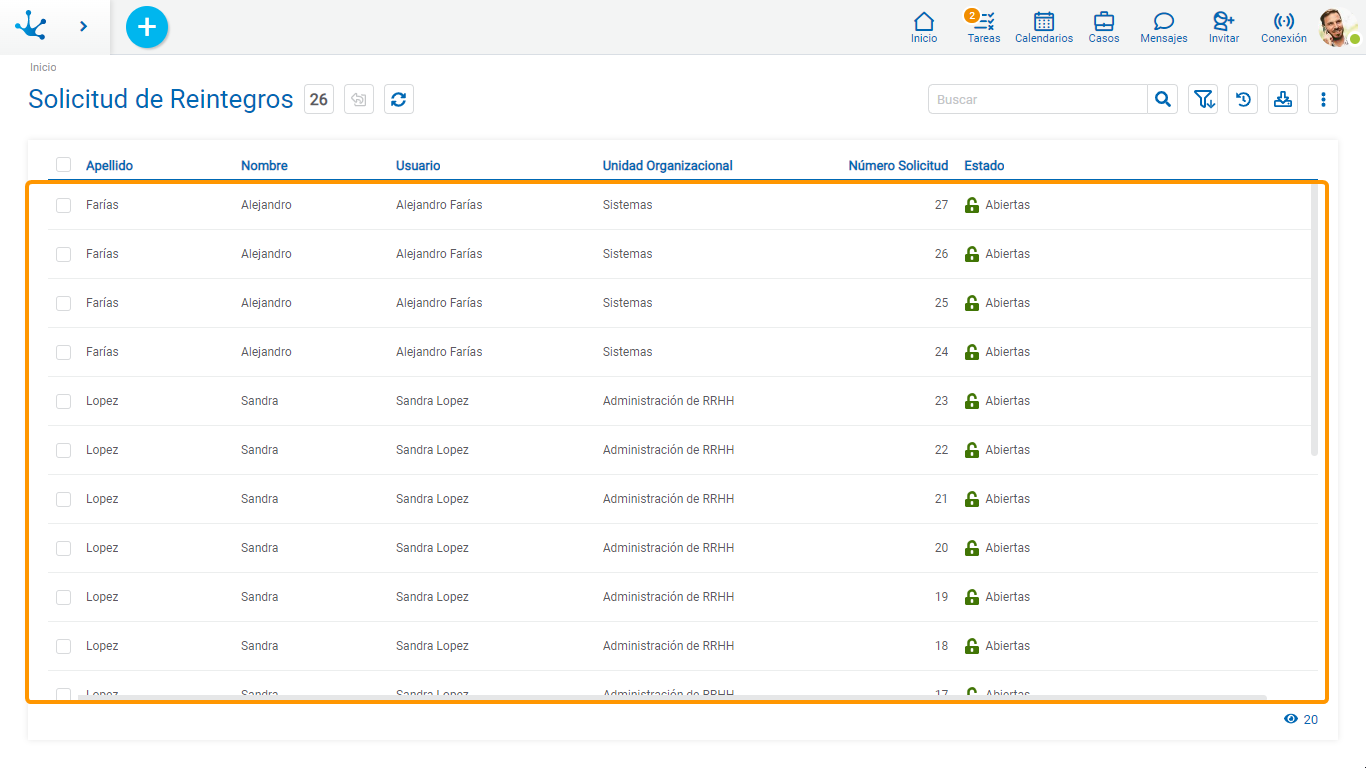Open the history clock icon
The image size is (1366, 768).
[x=1243, y=99]
